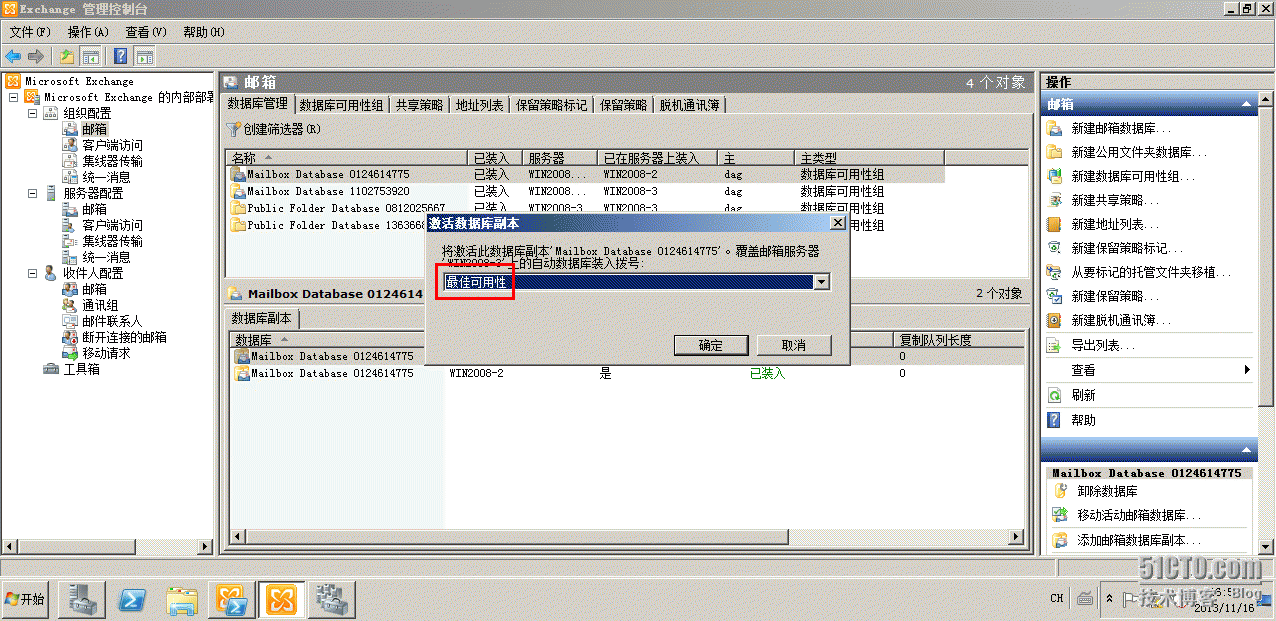Open 移动请求 node in the tree
This screenshot has width=1276, height=621.
coord(106,353)
